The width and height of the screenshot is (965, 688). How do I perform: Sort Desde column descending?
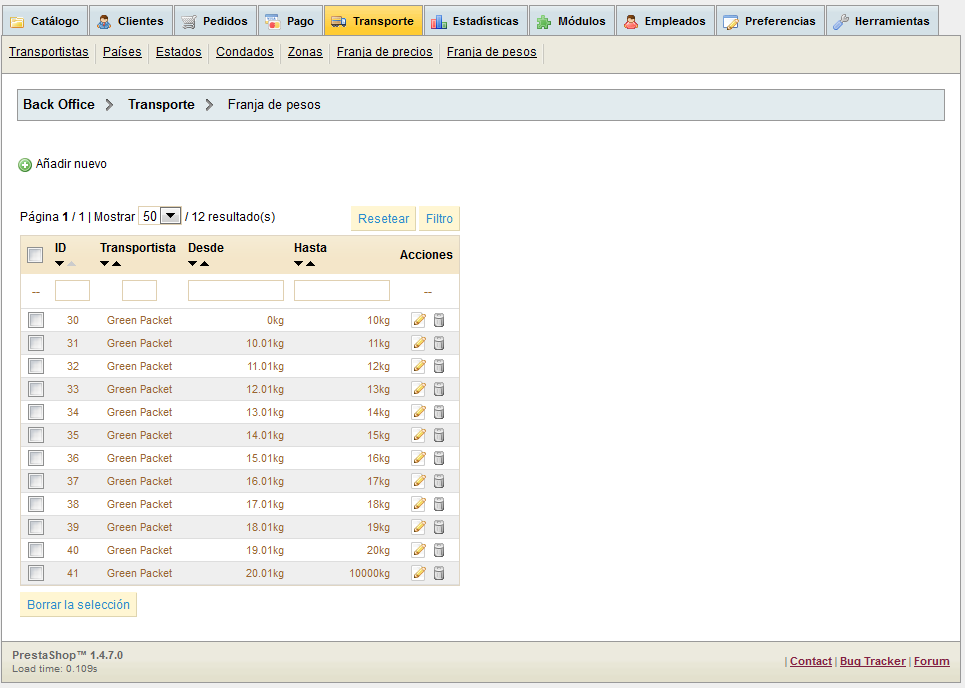pyautogui.click(x=193, y=264)
